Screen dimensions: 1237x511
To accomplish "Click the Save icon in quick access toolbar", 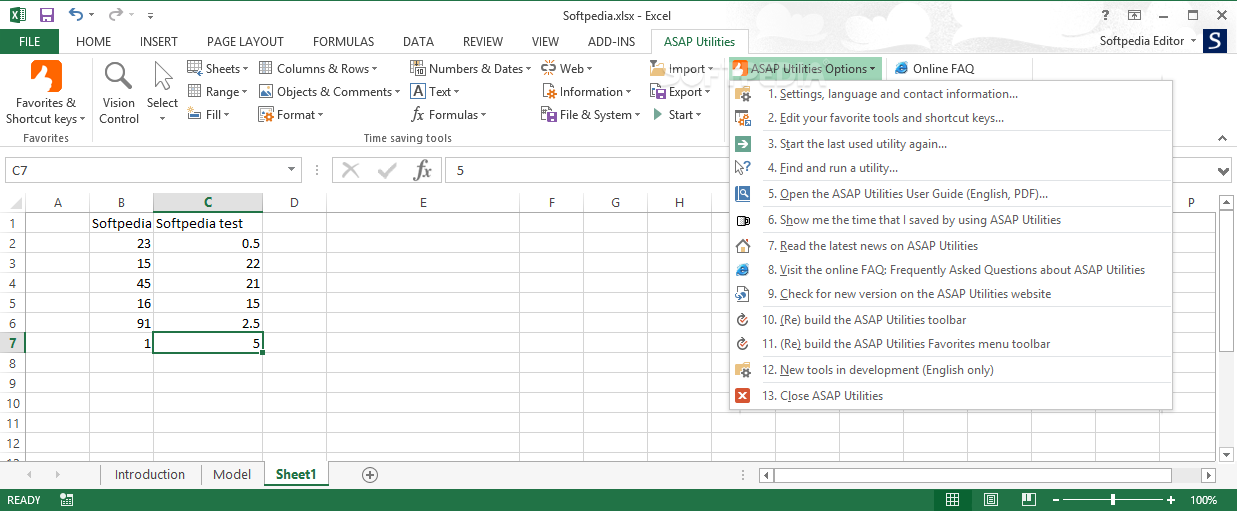I will point(46,15).
